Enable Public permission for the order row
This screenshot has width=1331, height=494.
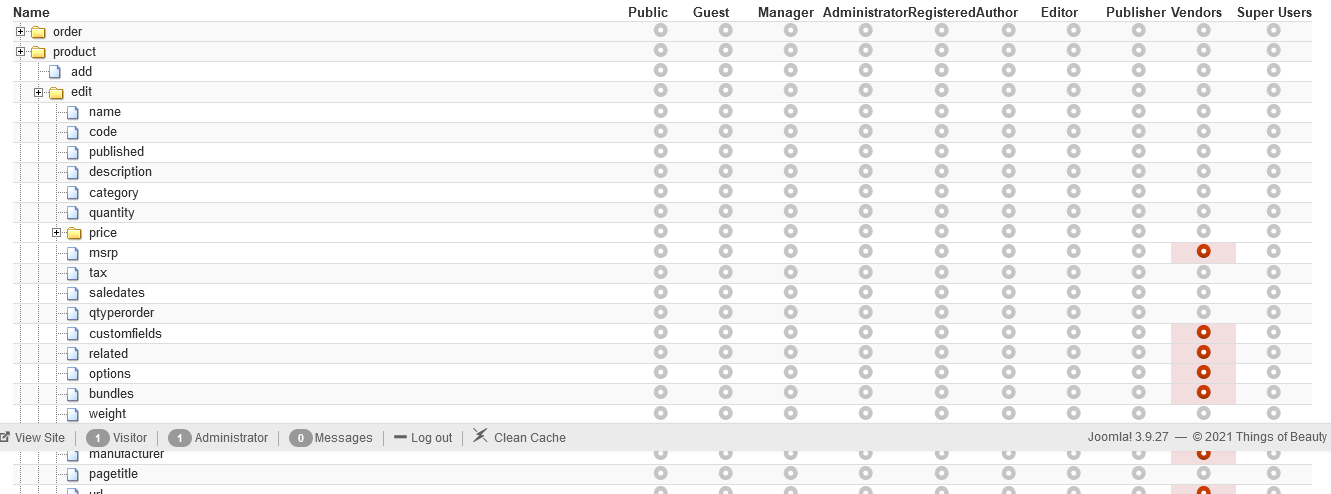click(x=660, y=31)
